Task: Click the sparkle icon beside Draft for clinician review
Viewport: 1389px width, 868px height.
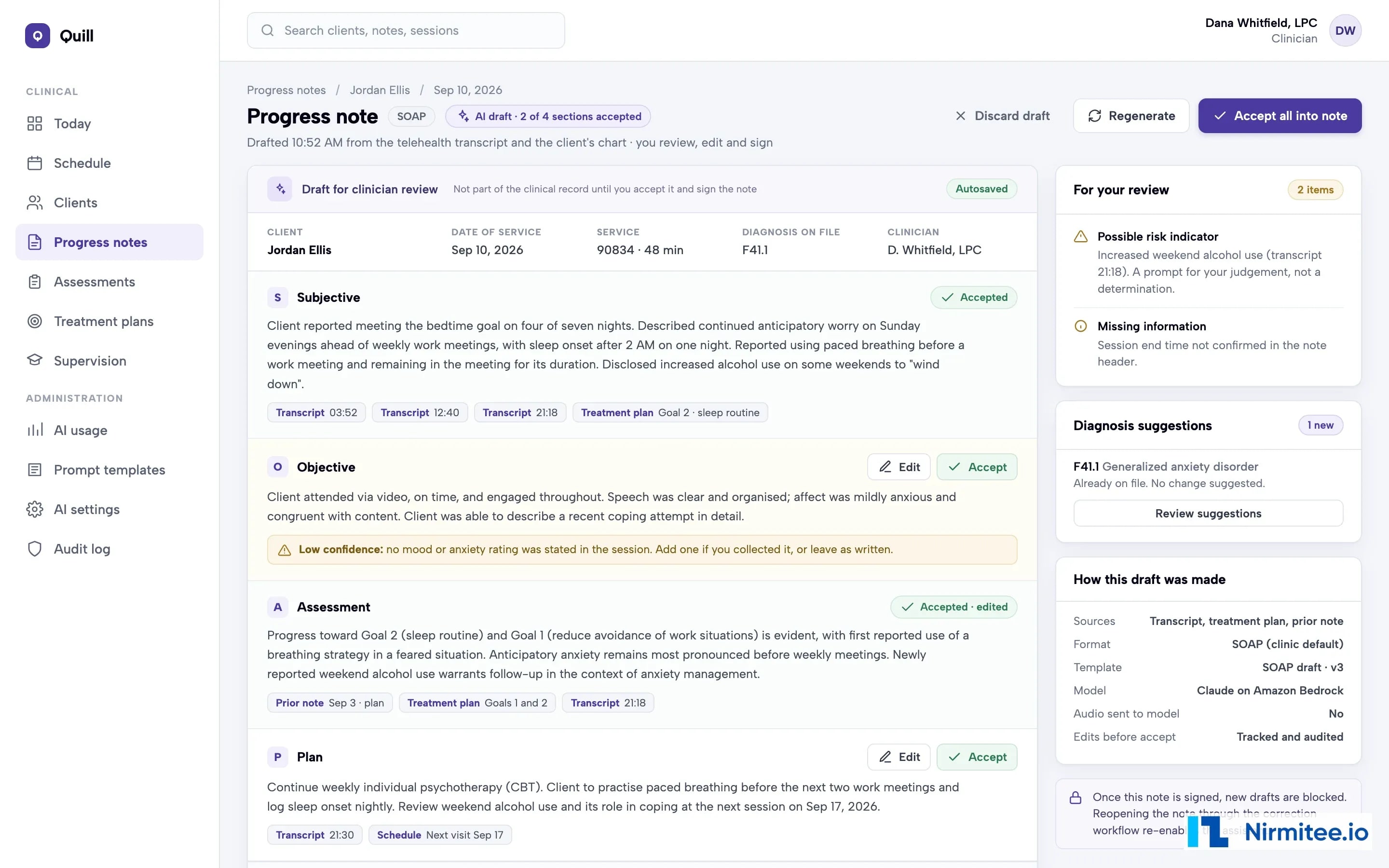Action: tap(280, 189)
